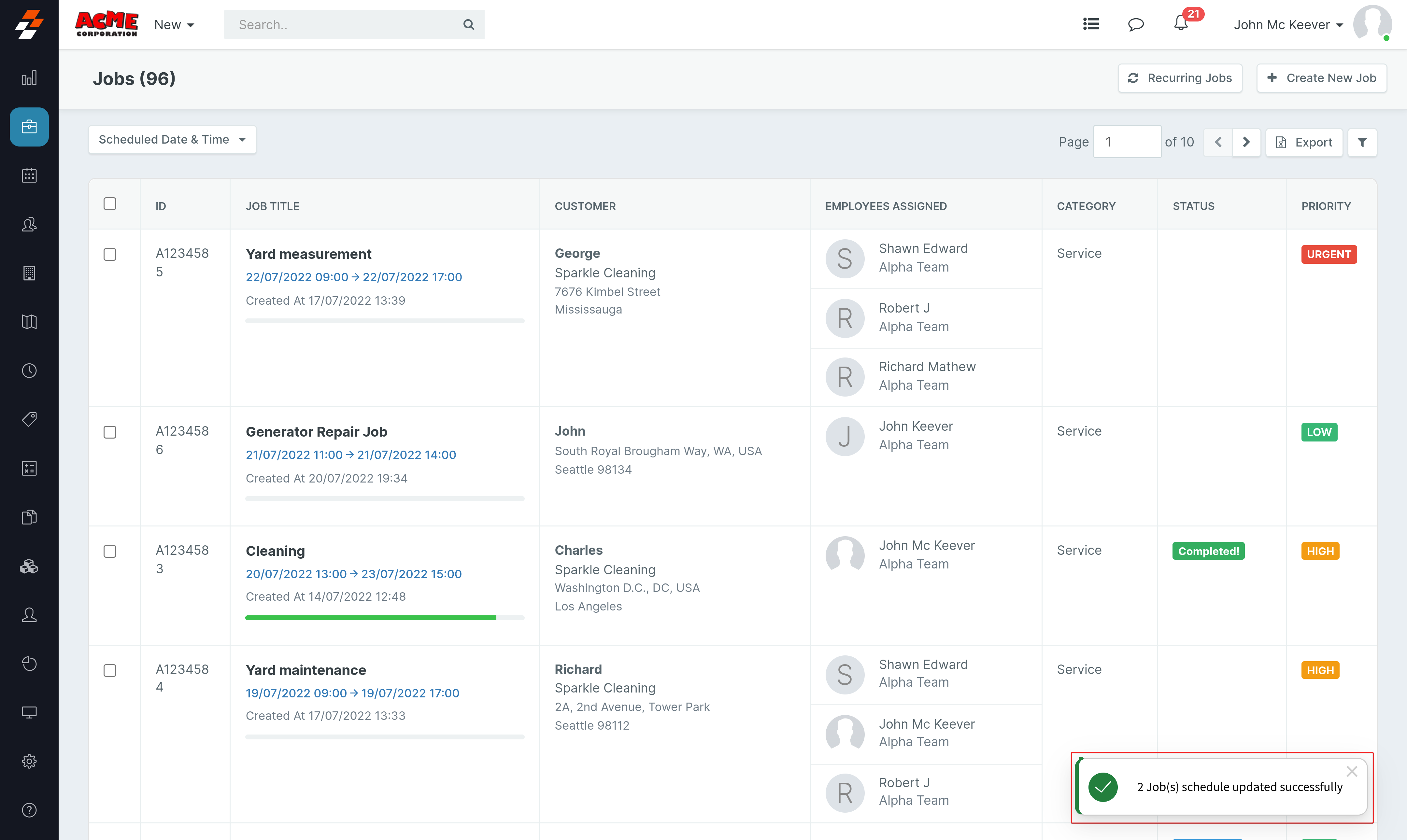The height and width of the screenshot is (840, 1407).
Task: Expand the John Mc Keever user menu
Action: [1288, 24]
